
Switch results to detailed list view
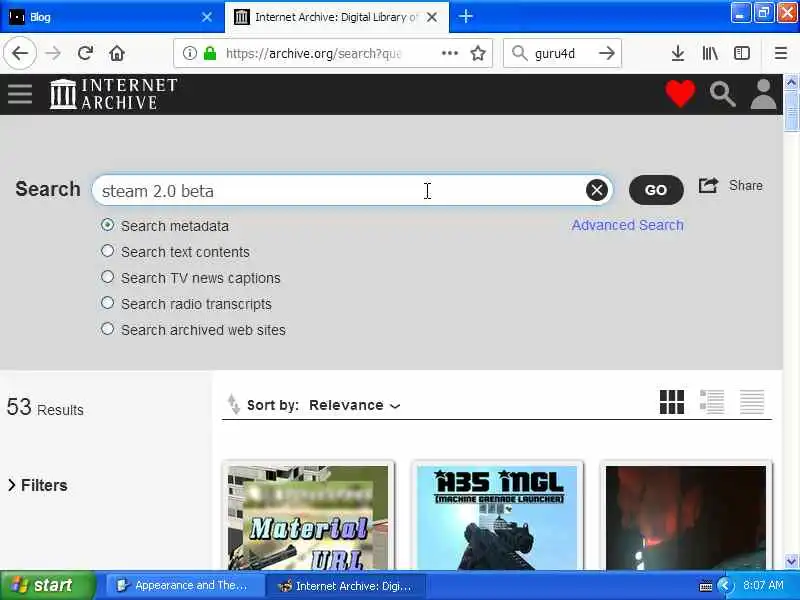[712, 402]
